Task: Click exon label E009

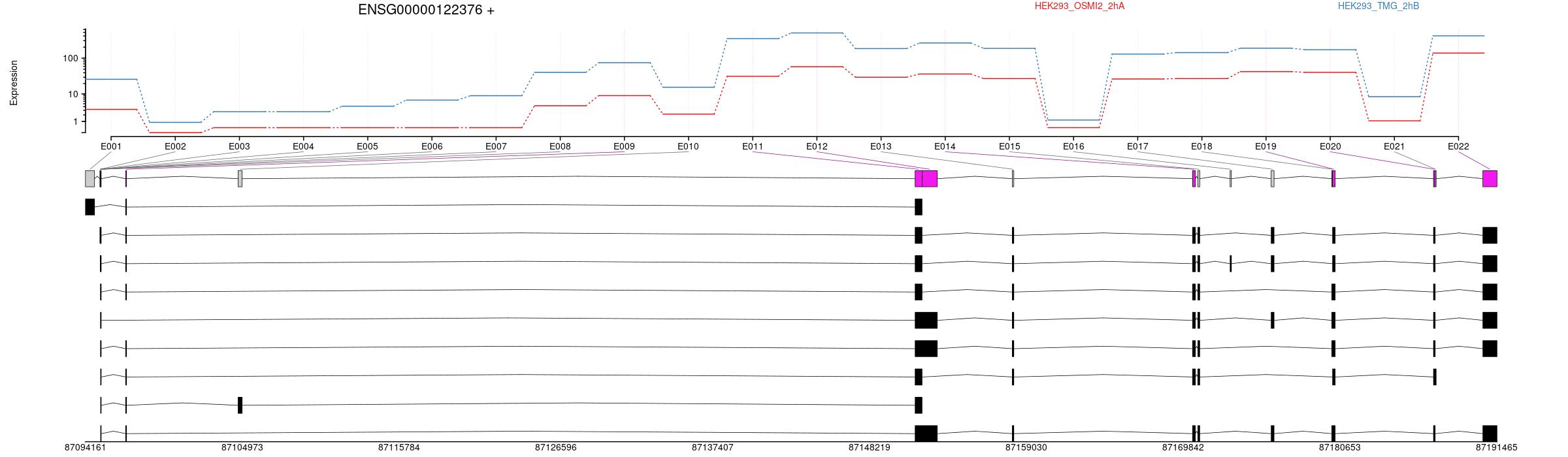Action: pos(624,146)
